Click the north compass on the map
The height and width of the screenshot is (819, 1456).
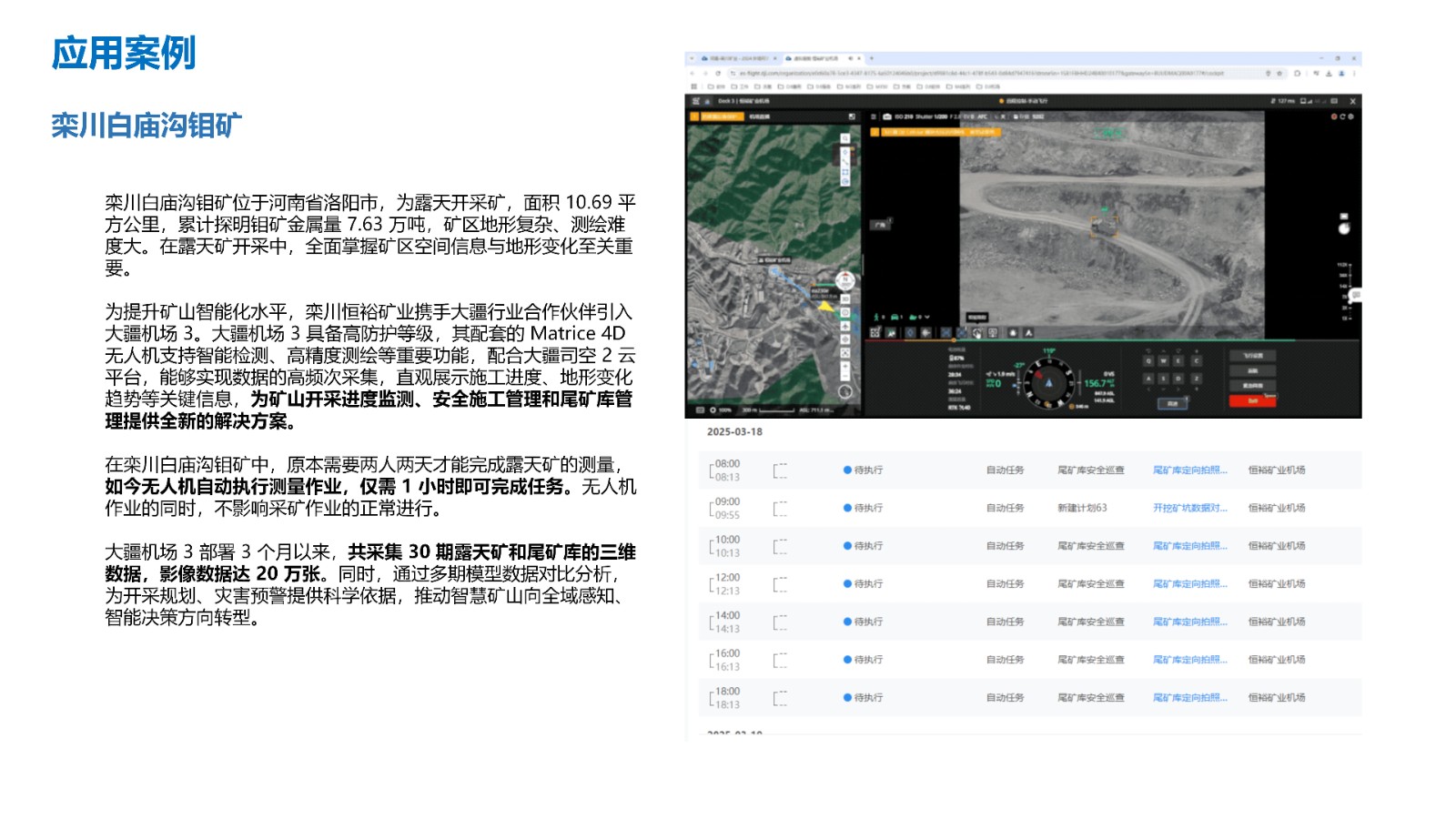tap(845, 280)
